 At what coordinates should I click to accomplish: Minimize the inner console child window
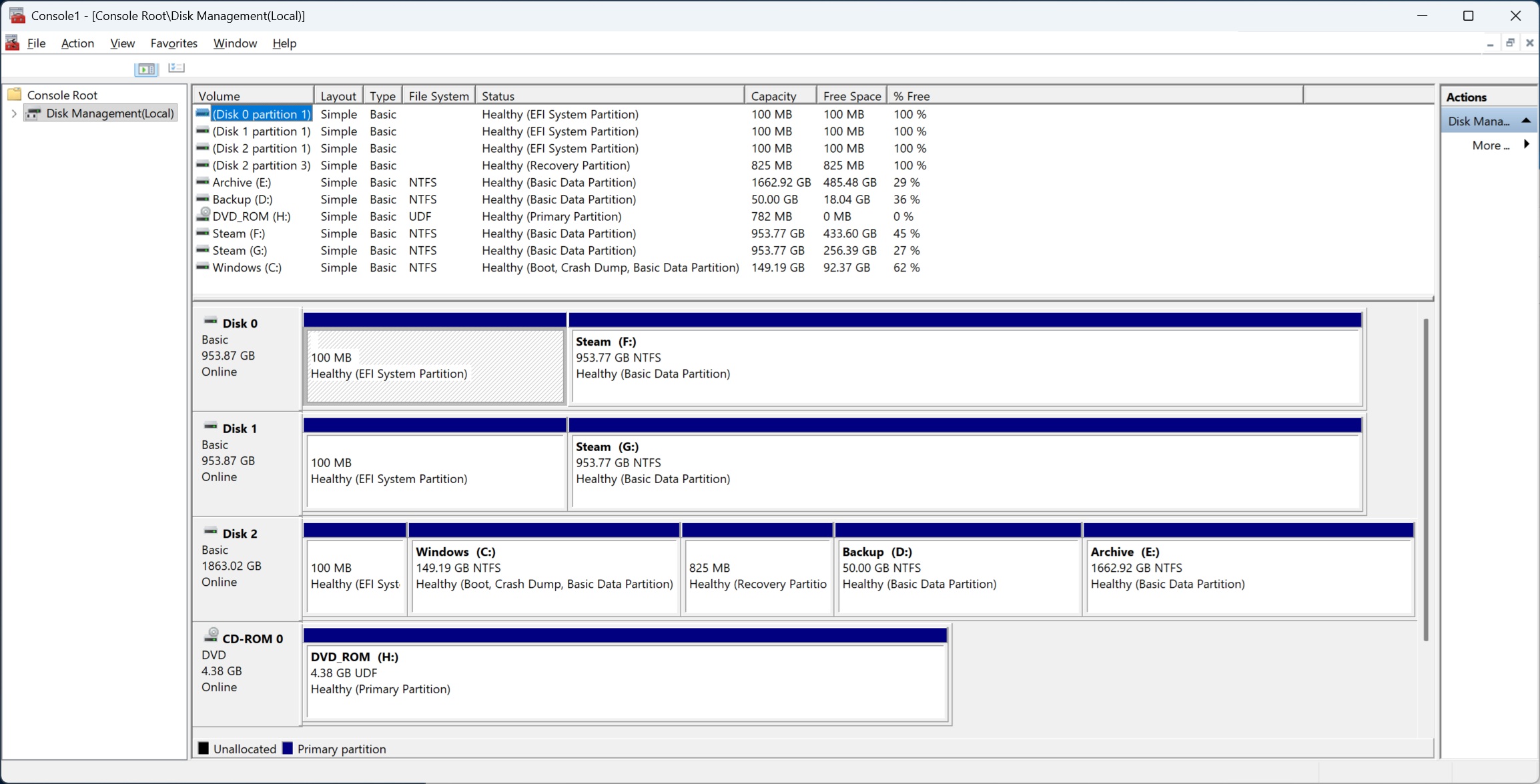click(1490, 44)
